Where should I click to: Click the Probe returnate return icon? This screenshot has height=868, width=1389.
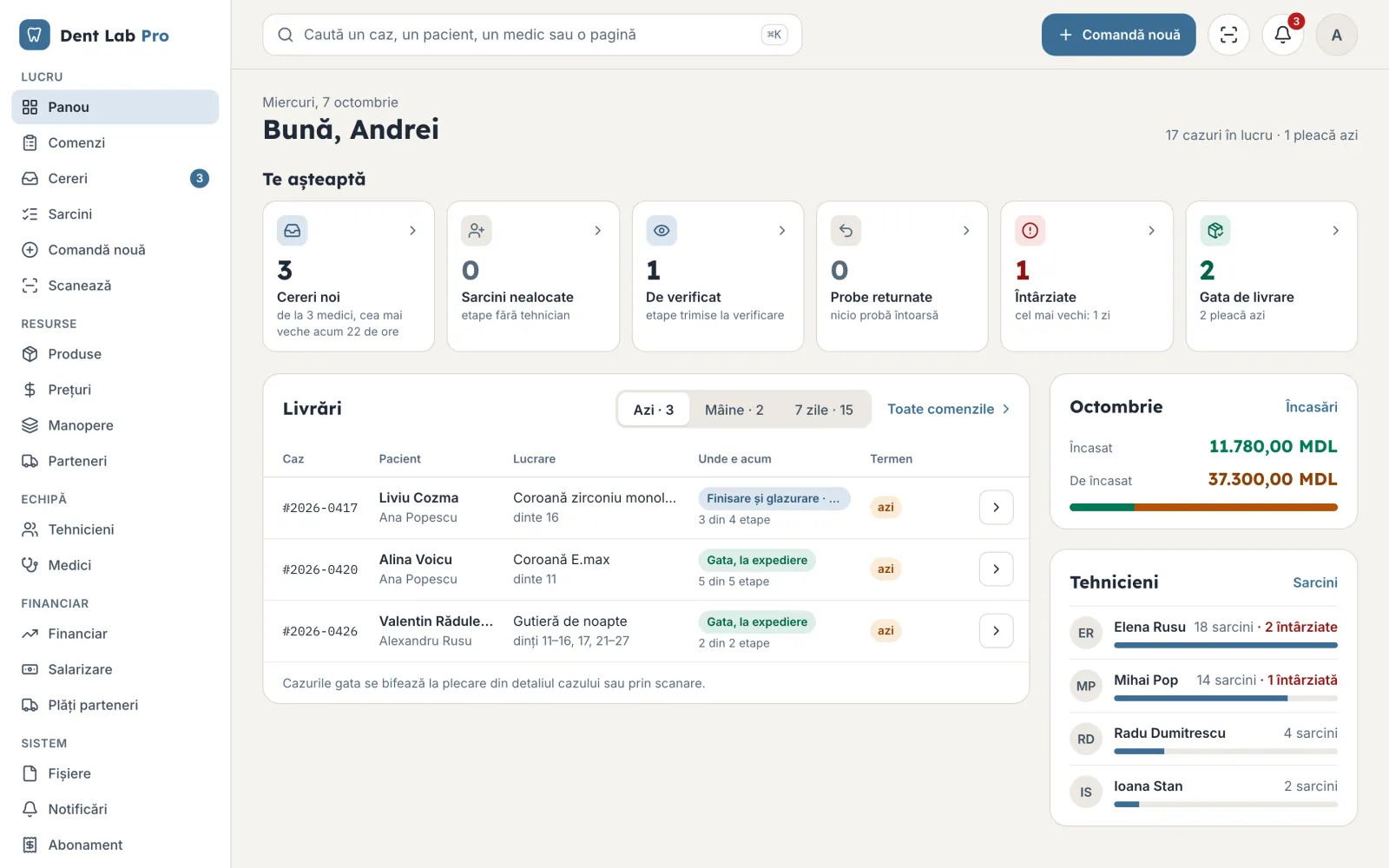tap(846, 231)
